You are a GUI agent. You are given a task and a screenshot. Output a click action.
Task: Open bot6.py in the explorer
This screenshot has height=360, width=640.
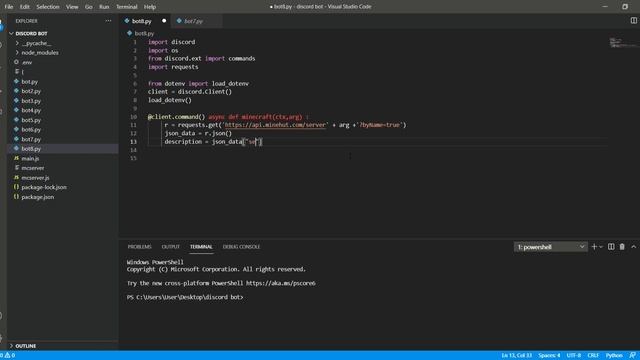pos(31,130)
